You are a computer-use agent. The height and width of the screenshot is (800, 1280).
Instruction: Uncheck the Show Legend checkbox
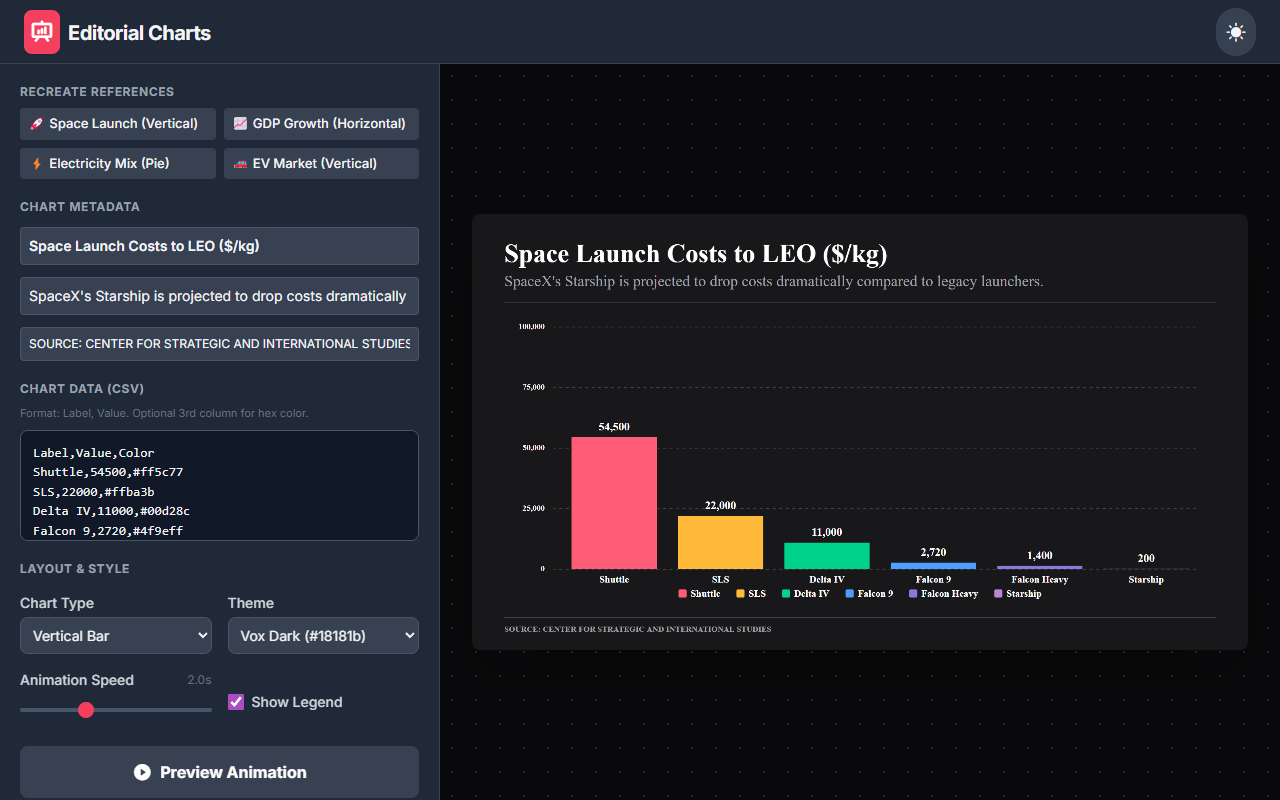point(236,702)
